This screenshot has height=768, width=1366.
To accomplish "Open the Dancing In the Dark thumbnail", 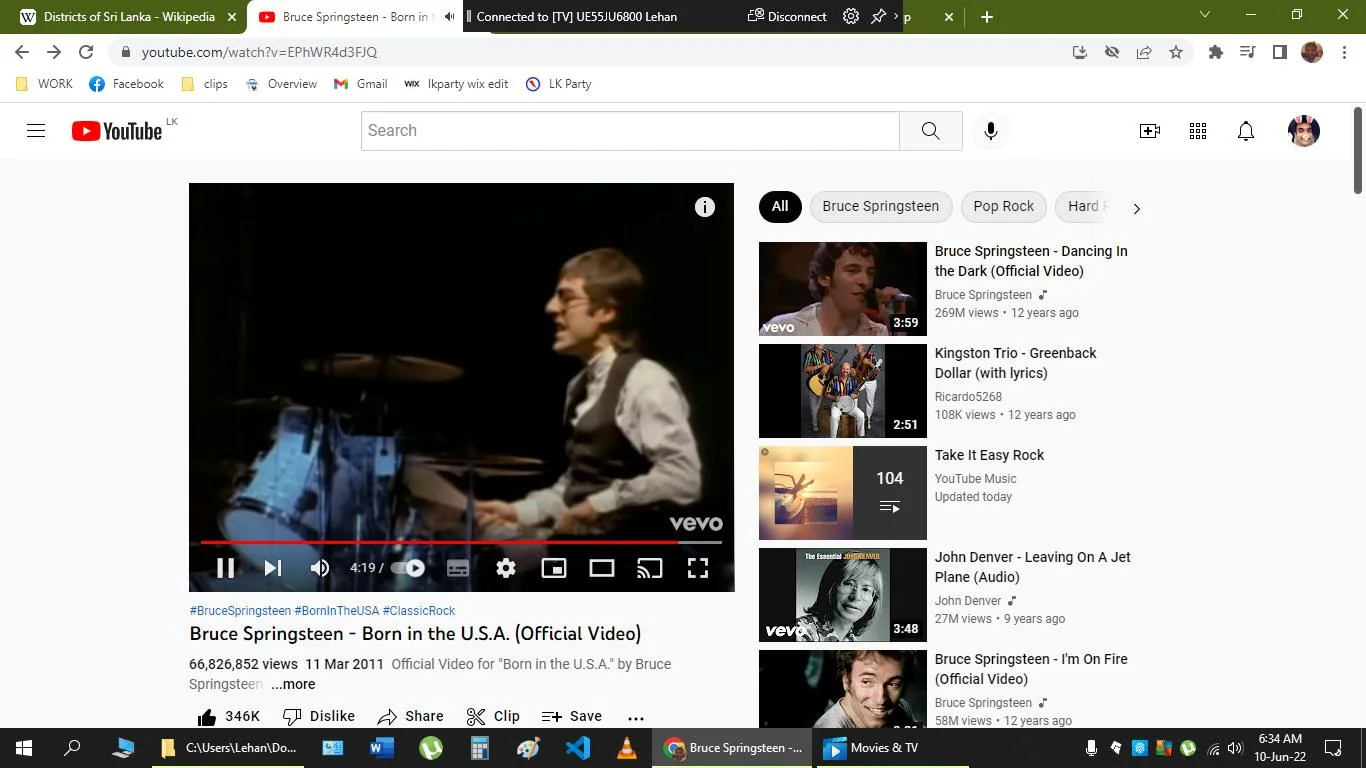I will tap(843, 289).
